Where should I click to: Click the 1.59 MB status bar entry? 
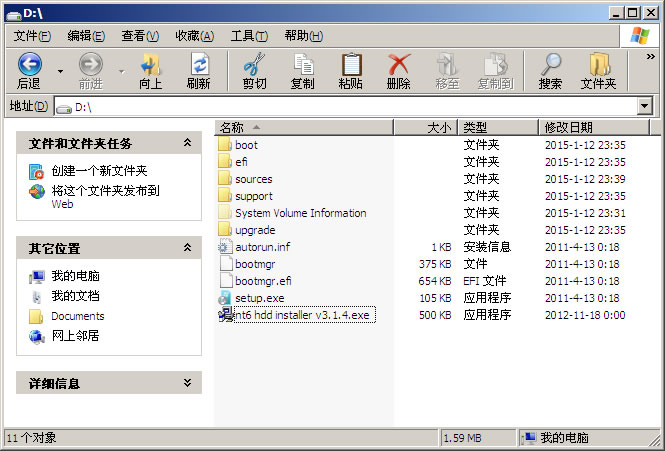(462, 437)
